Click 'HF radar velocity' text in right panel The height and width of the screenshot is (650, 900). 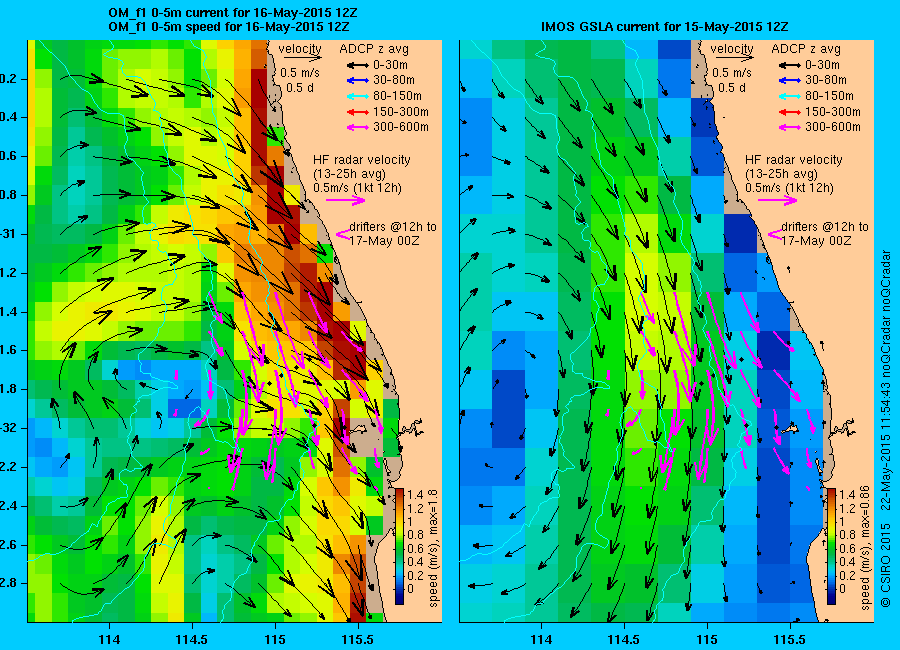pos(794,160)
